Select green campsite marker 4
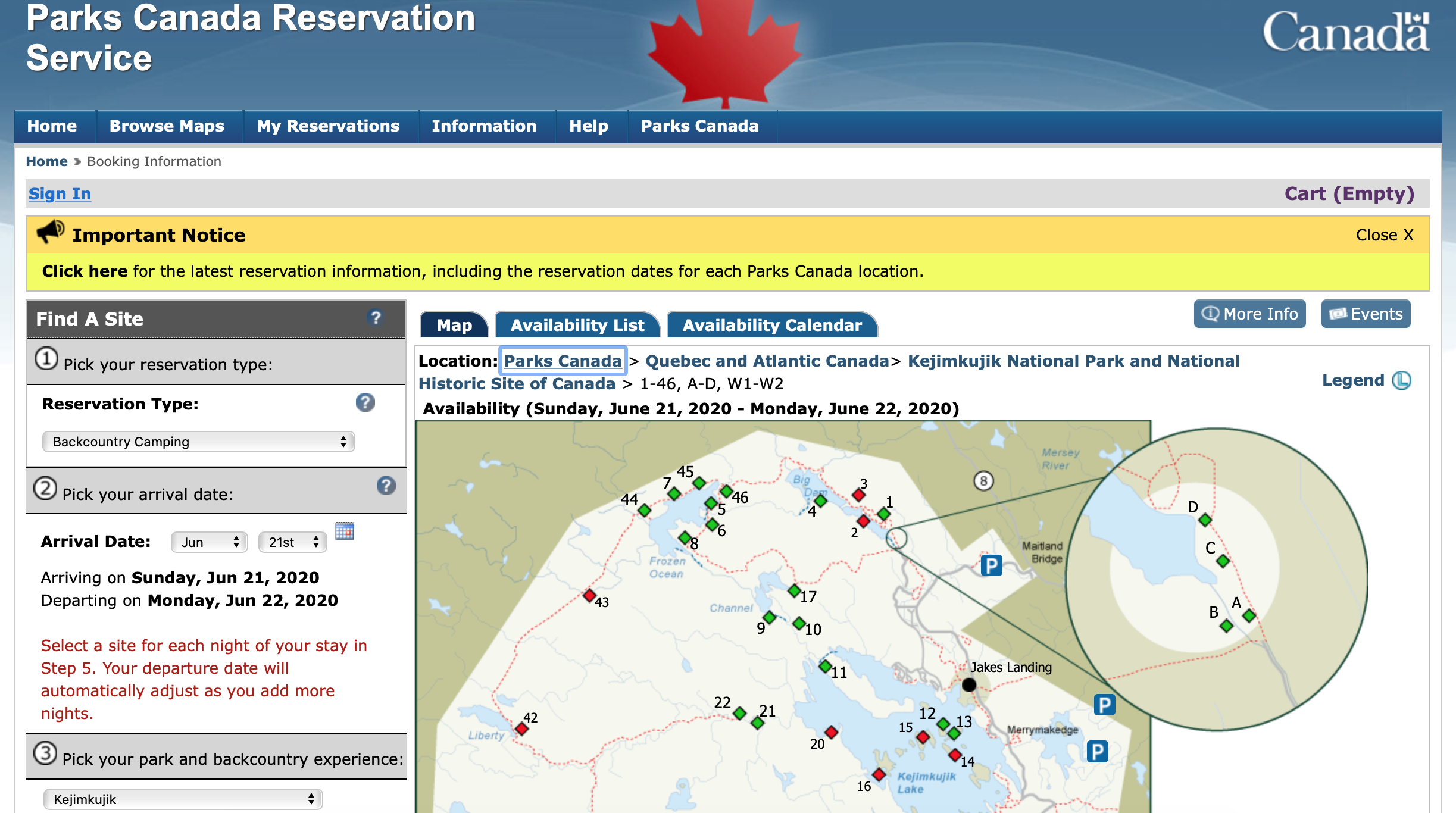This screenshot has width=1456, height=813. pos(821,501)
